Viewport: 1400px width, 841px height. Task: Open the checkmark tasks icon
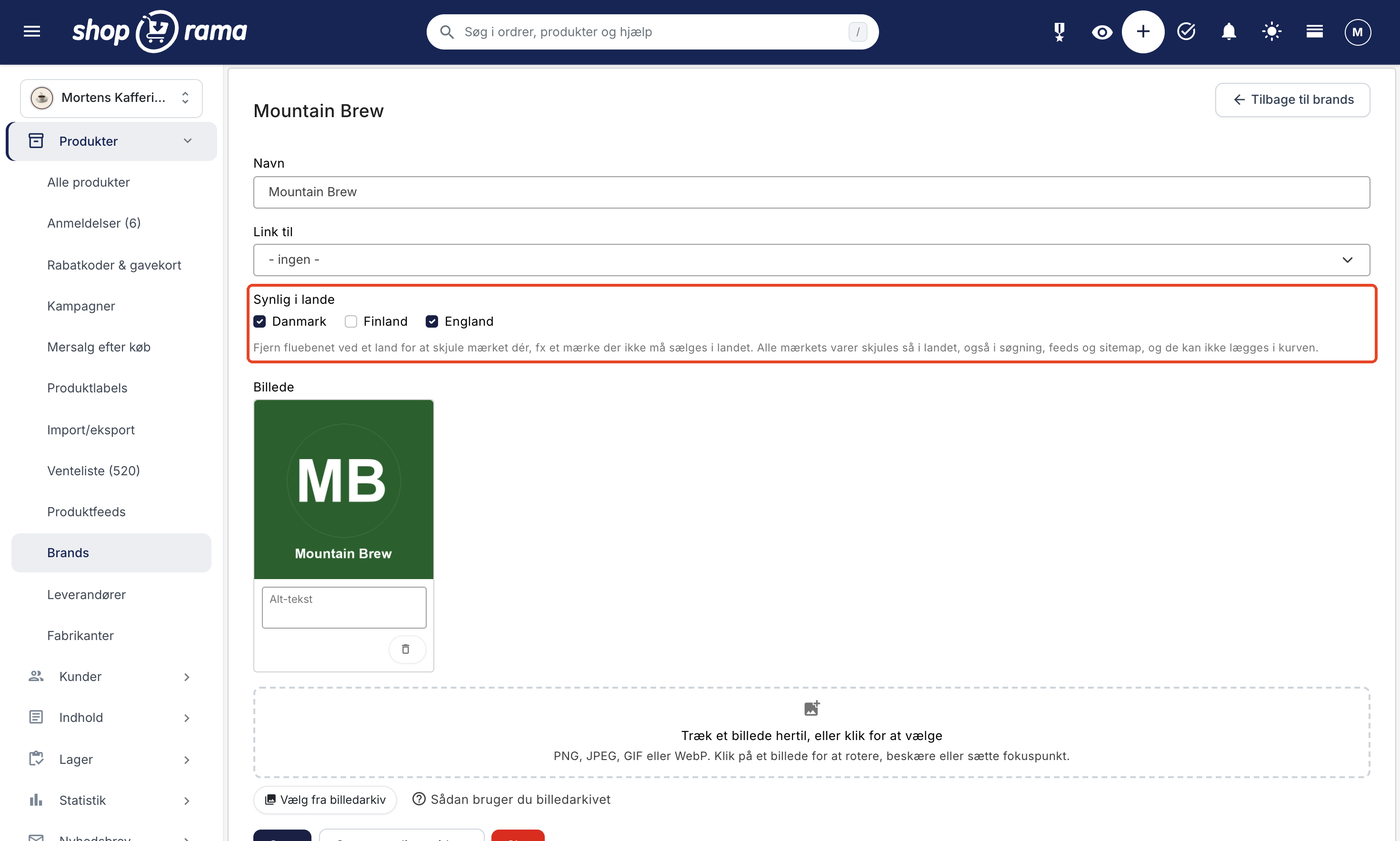(1186, 32)
